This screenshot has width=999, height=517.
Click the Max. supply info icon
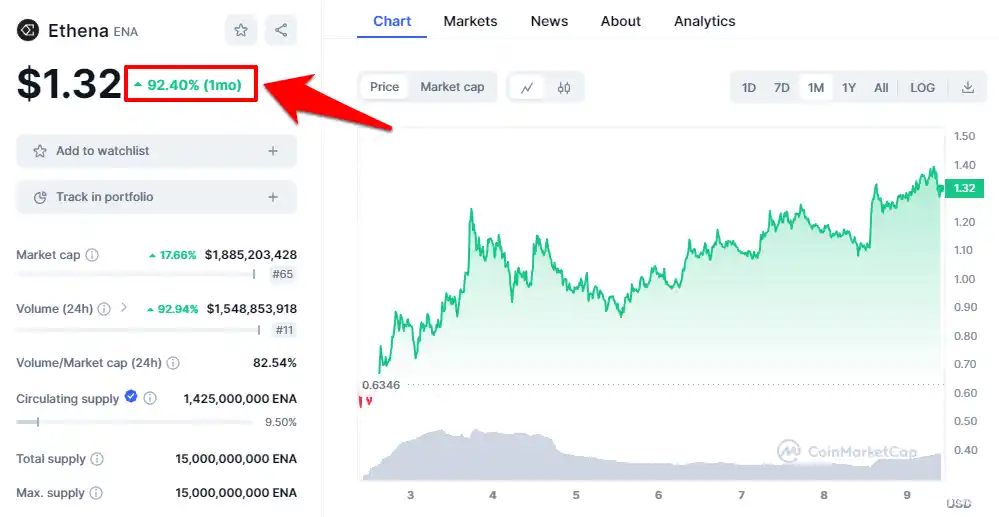96,493
